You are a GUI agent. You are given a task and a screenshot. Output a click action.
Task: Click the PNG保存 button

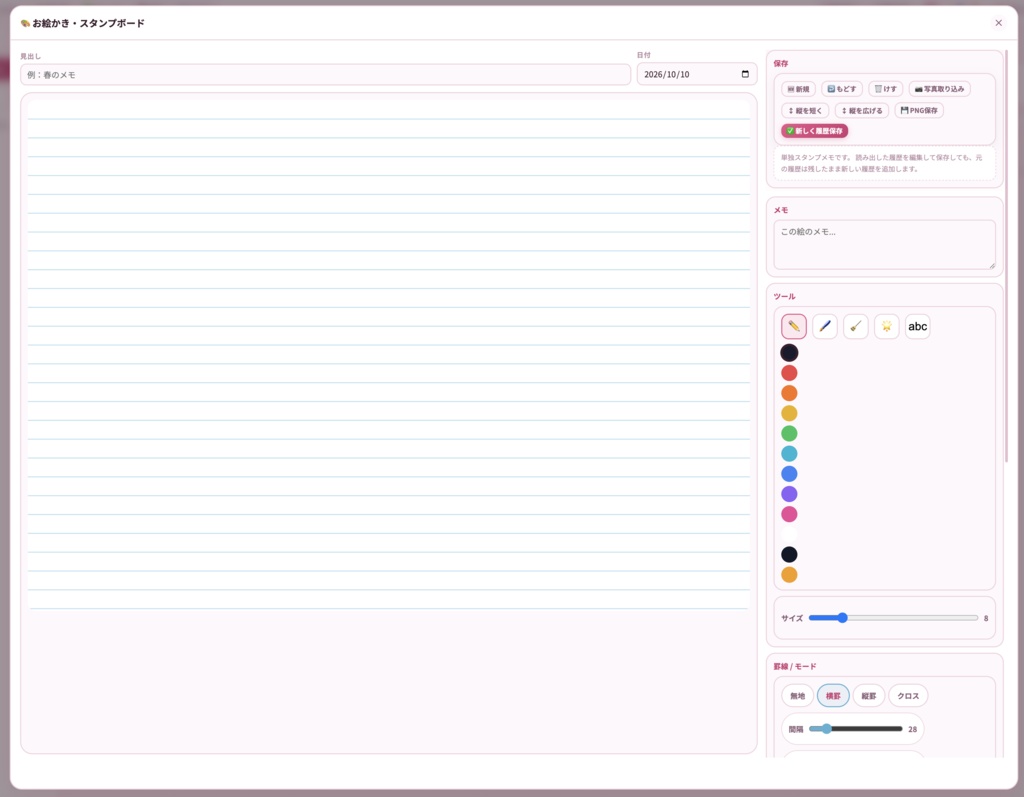pyautogui.click(x=919, y=110)
